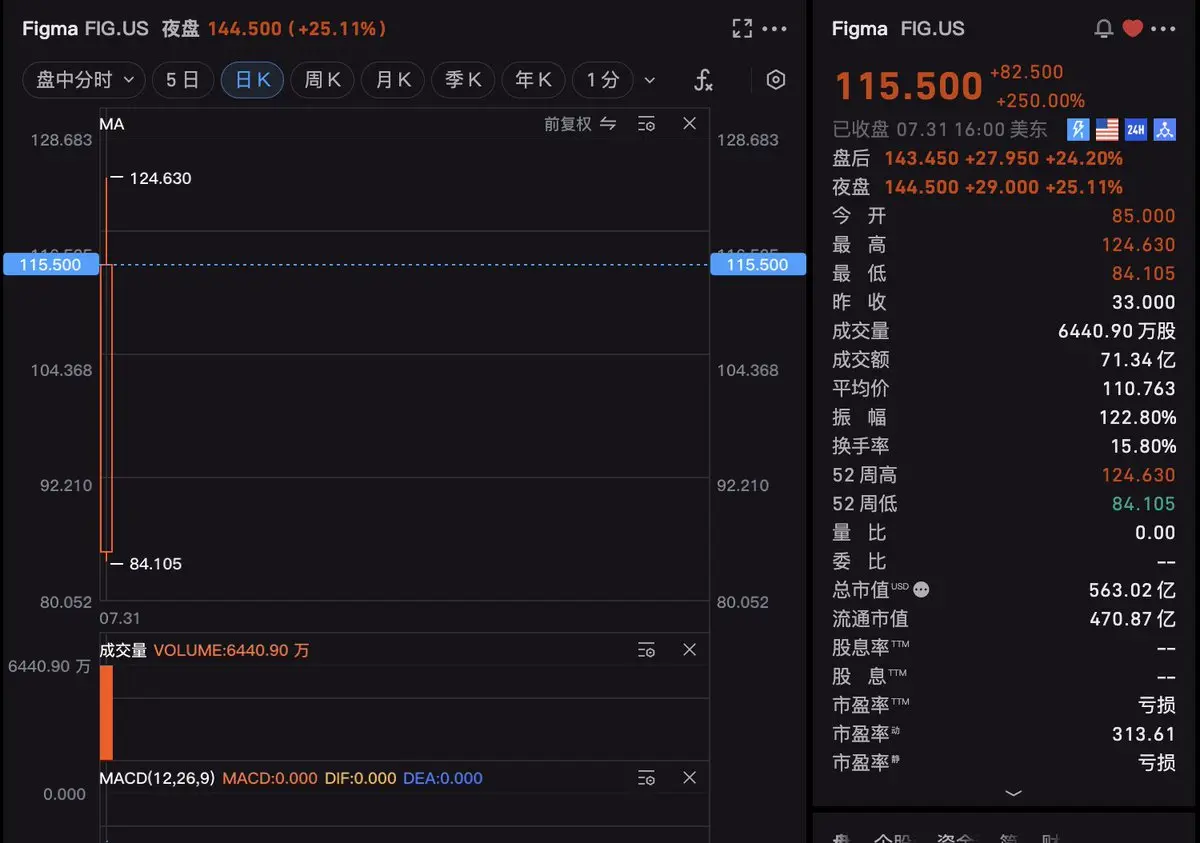Click the MA indicator label
This screenshot has width=1200, height=843.
coord(112,124)
